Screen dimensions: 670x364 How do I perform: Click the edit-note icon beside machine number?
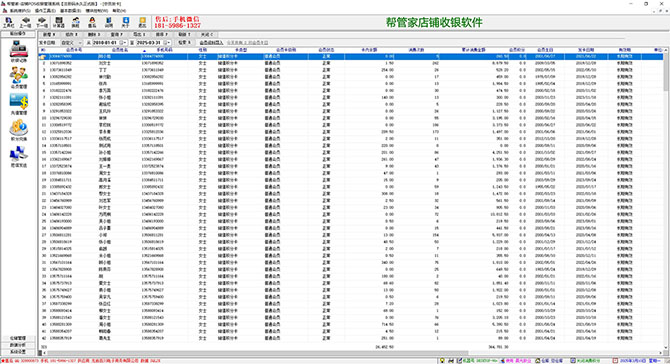460,361
